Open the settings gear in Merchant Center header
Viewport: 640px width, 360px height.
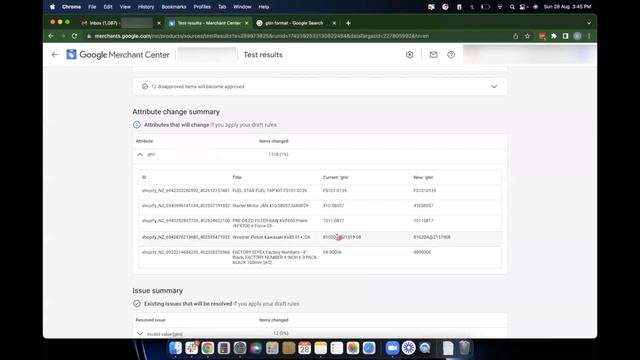point(409,55)
